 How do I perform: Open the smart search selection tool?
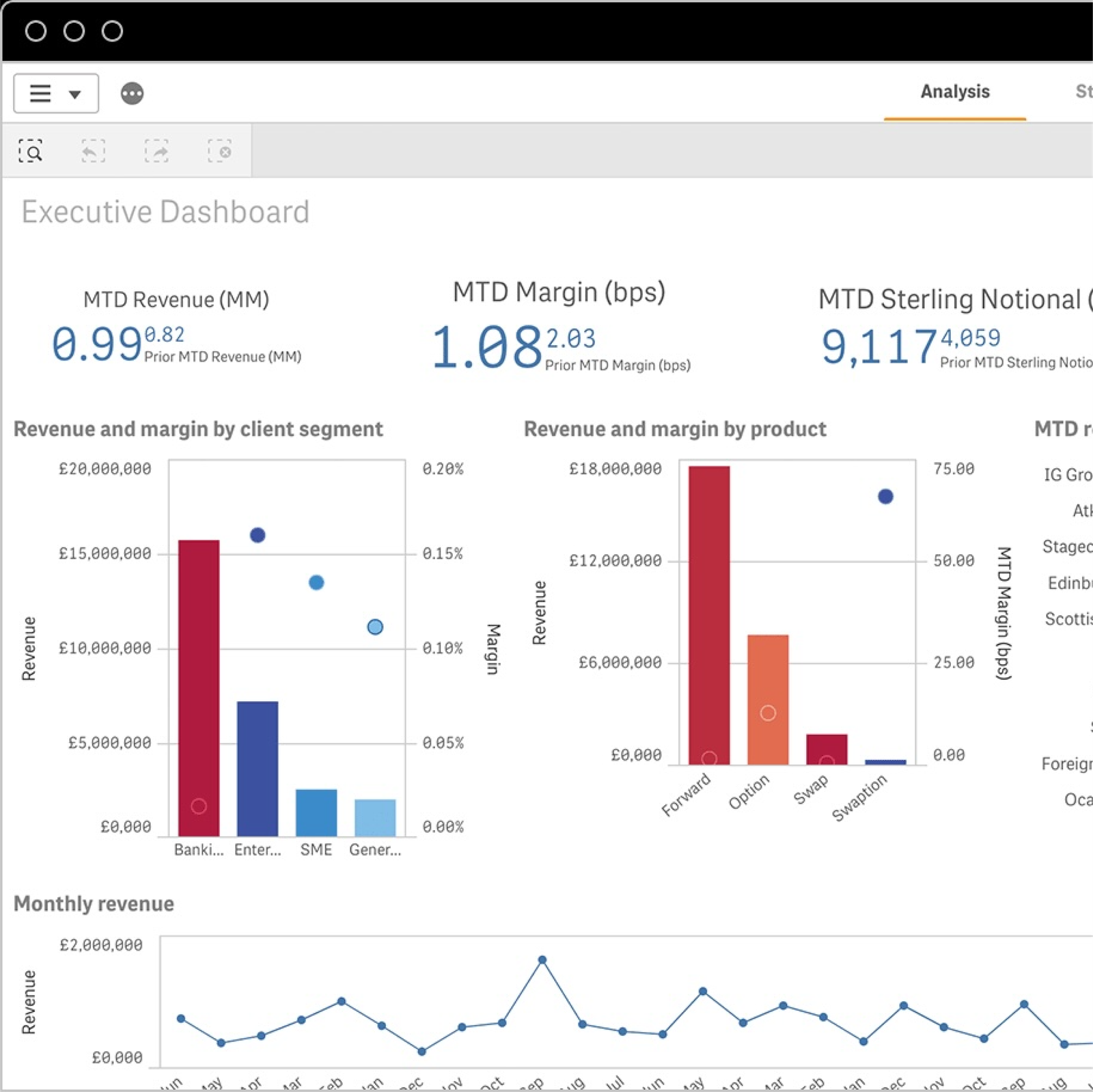(31, 151)
